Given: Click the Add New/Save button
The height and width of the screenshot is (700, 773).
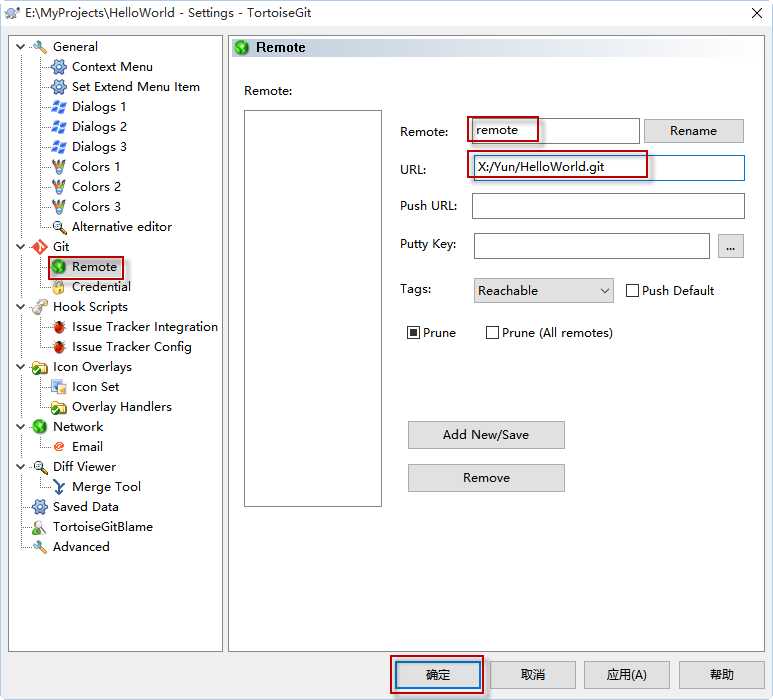Looking at the screenshot, I should click(x=486, y=435).
